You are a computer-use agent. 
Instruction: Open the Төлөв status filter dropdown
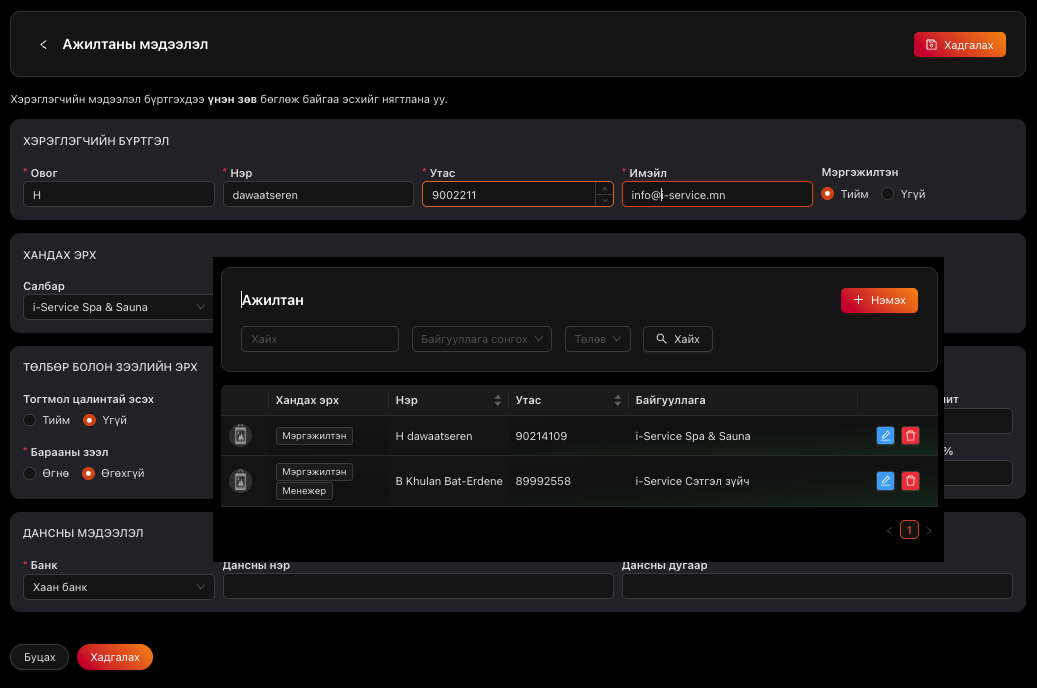point(597,339)
